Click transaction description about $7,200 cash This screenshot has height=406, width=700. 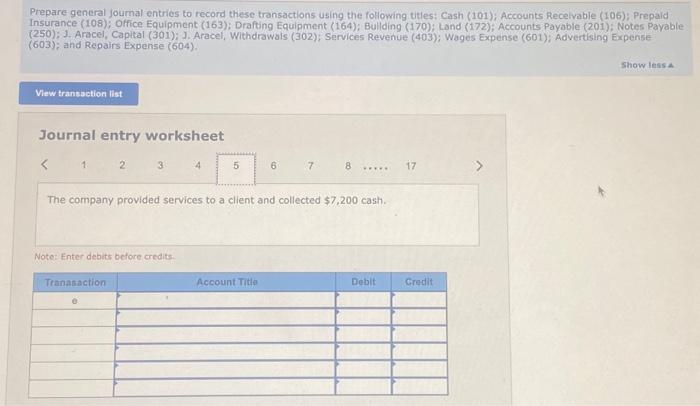point(217,200)
